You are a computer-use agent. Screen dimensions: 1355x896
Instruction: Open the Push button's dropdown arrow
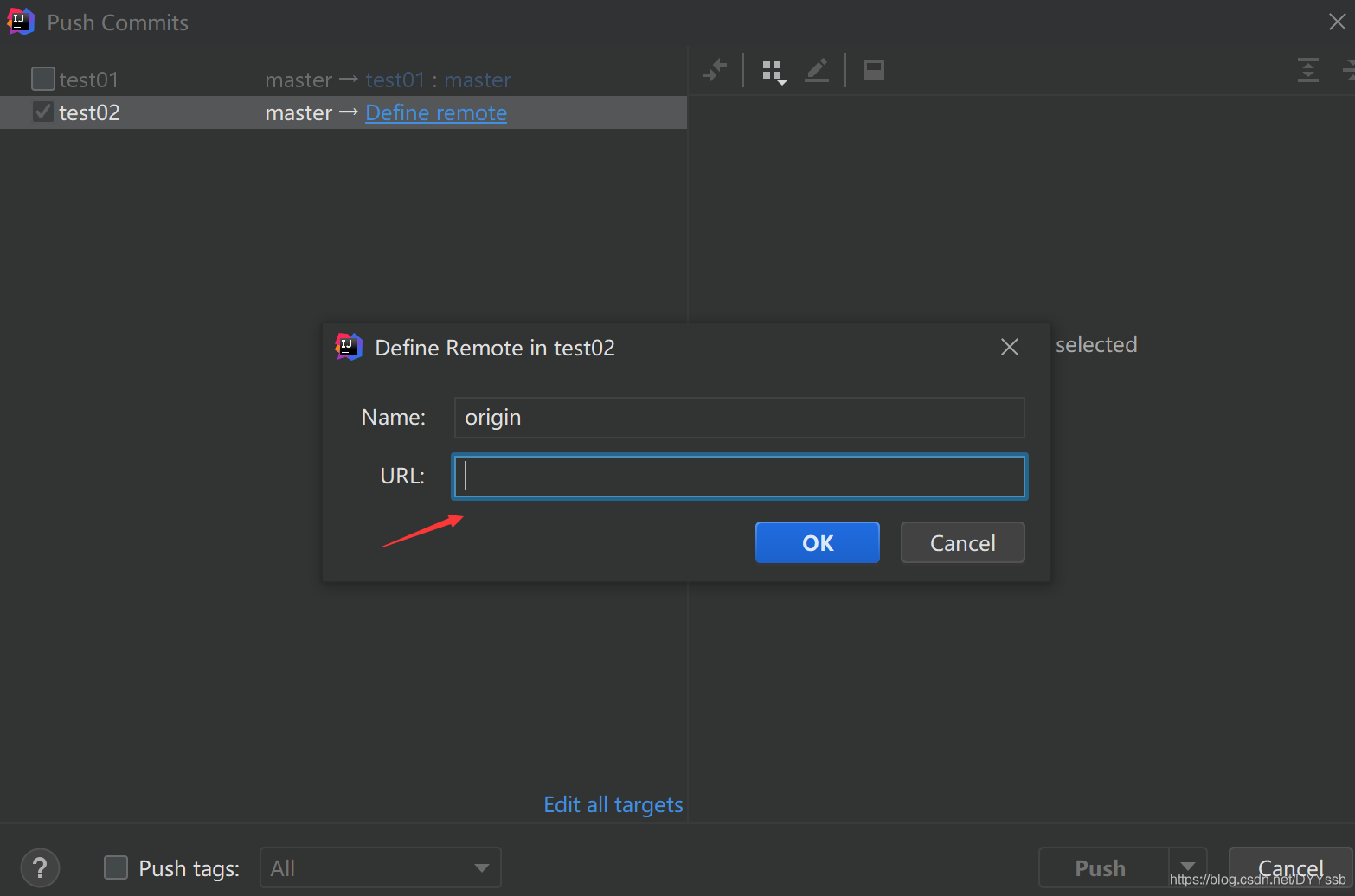[x=1188, y=867]
